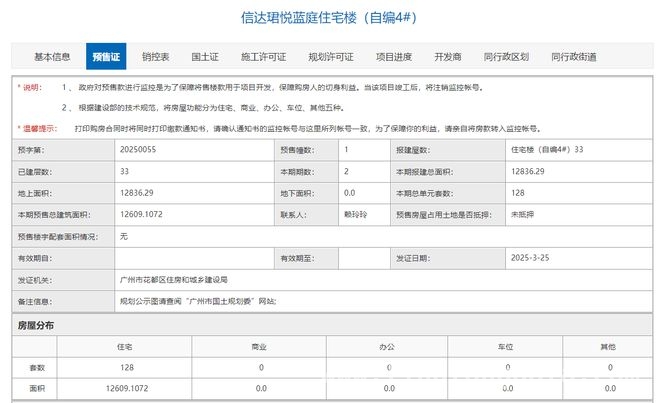Viewport: 660px width, 403px height.
Task: Click 本期预售总建筑面积 value 12609.1072
Action: point(141,214)
